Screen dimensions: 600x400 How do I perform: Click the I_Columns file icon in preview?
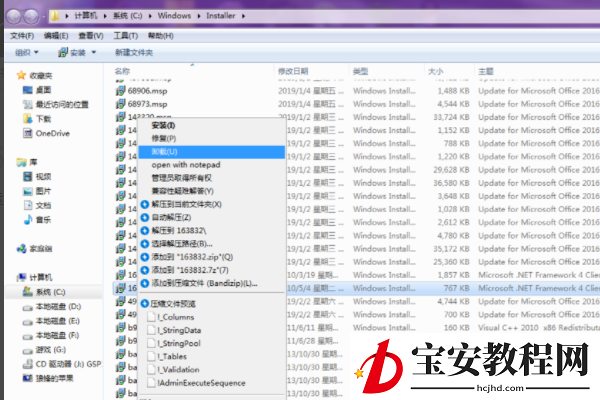point(152,317)
